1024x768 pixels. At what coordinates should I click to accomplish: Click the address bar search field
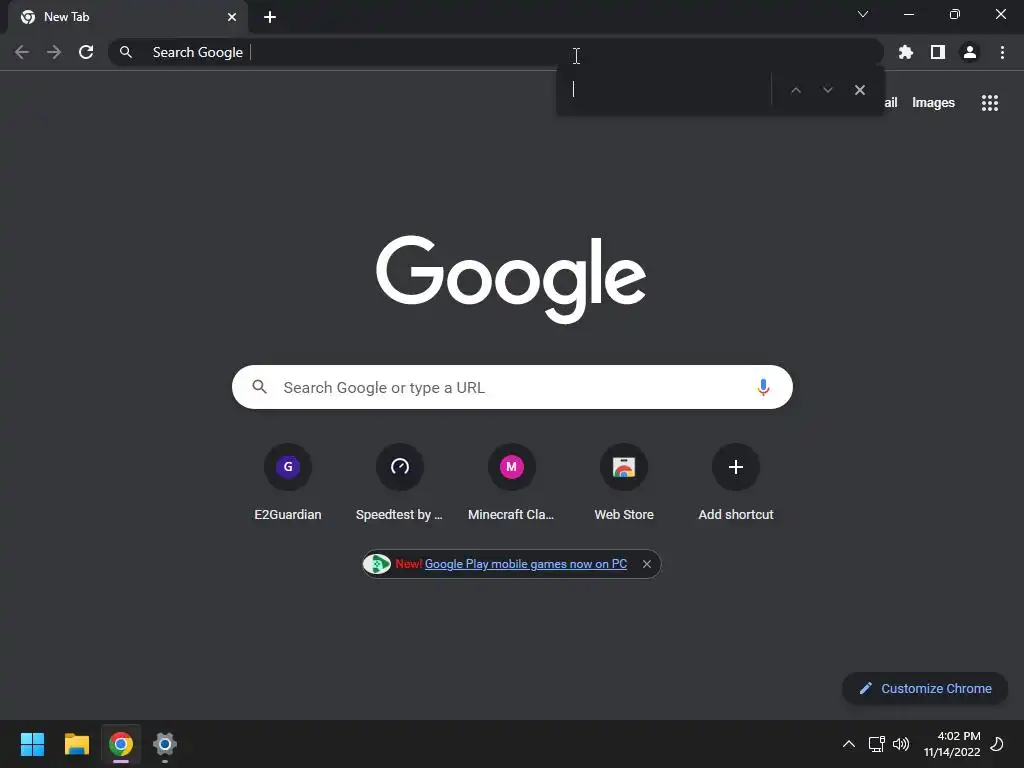click(x=495, y=52)
